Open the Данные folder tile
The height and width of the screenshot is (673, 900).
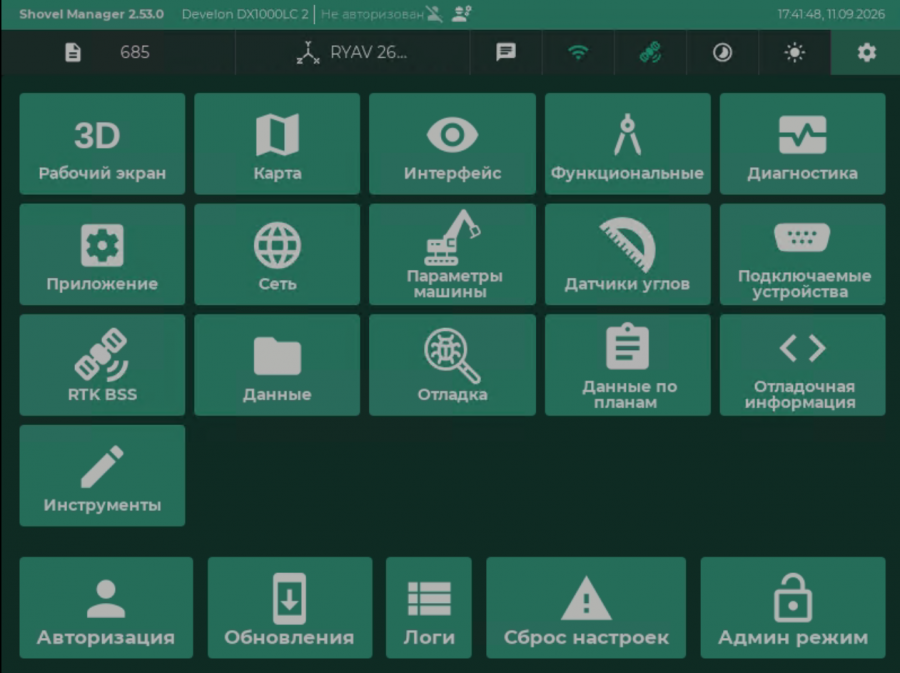click(277, 365)
